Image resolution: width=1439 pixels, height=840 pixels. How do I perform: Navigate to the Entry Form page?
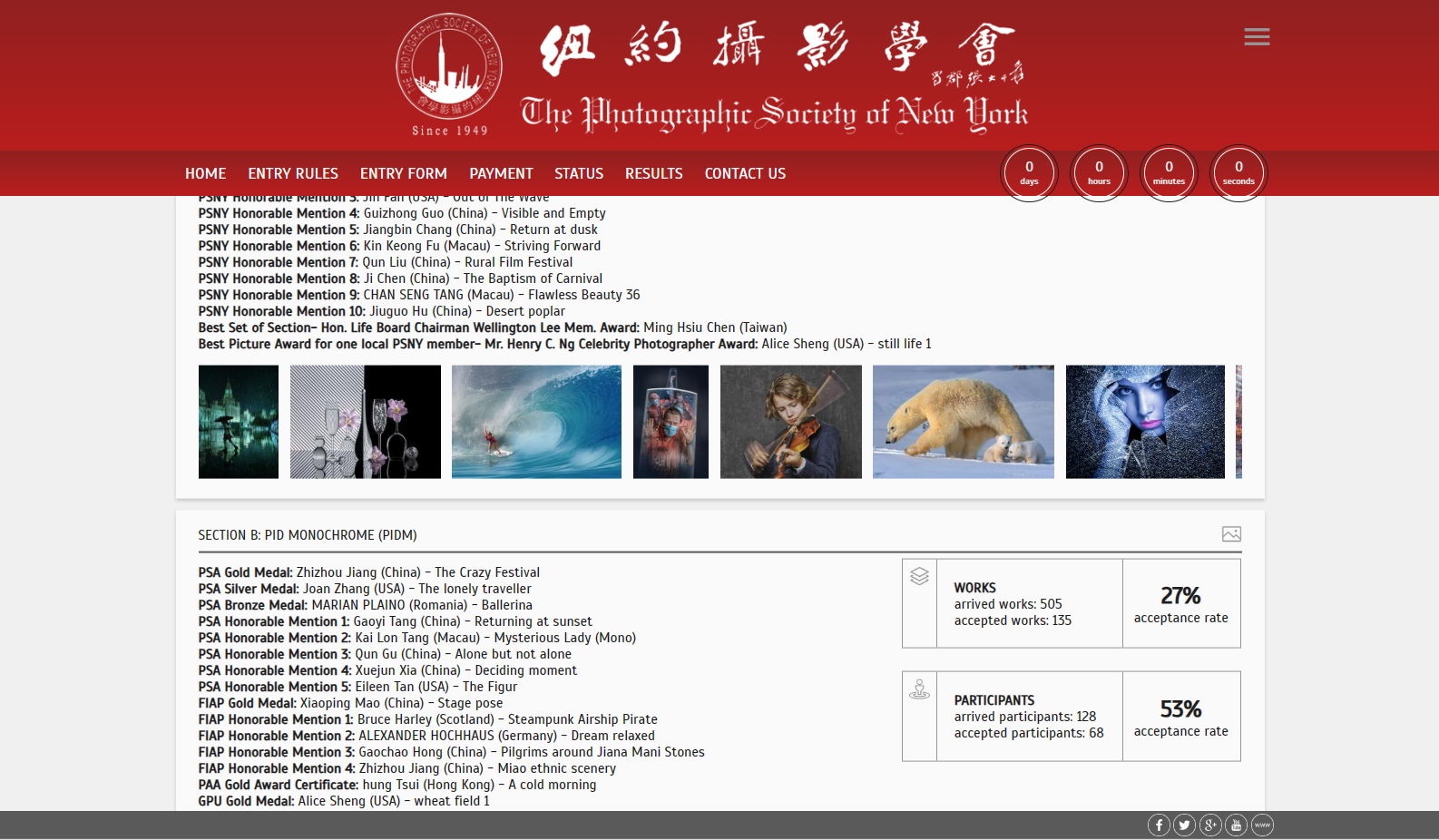(403, 173)
